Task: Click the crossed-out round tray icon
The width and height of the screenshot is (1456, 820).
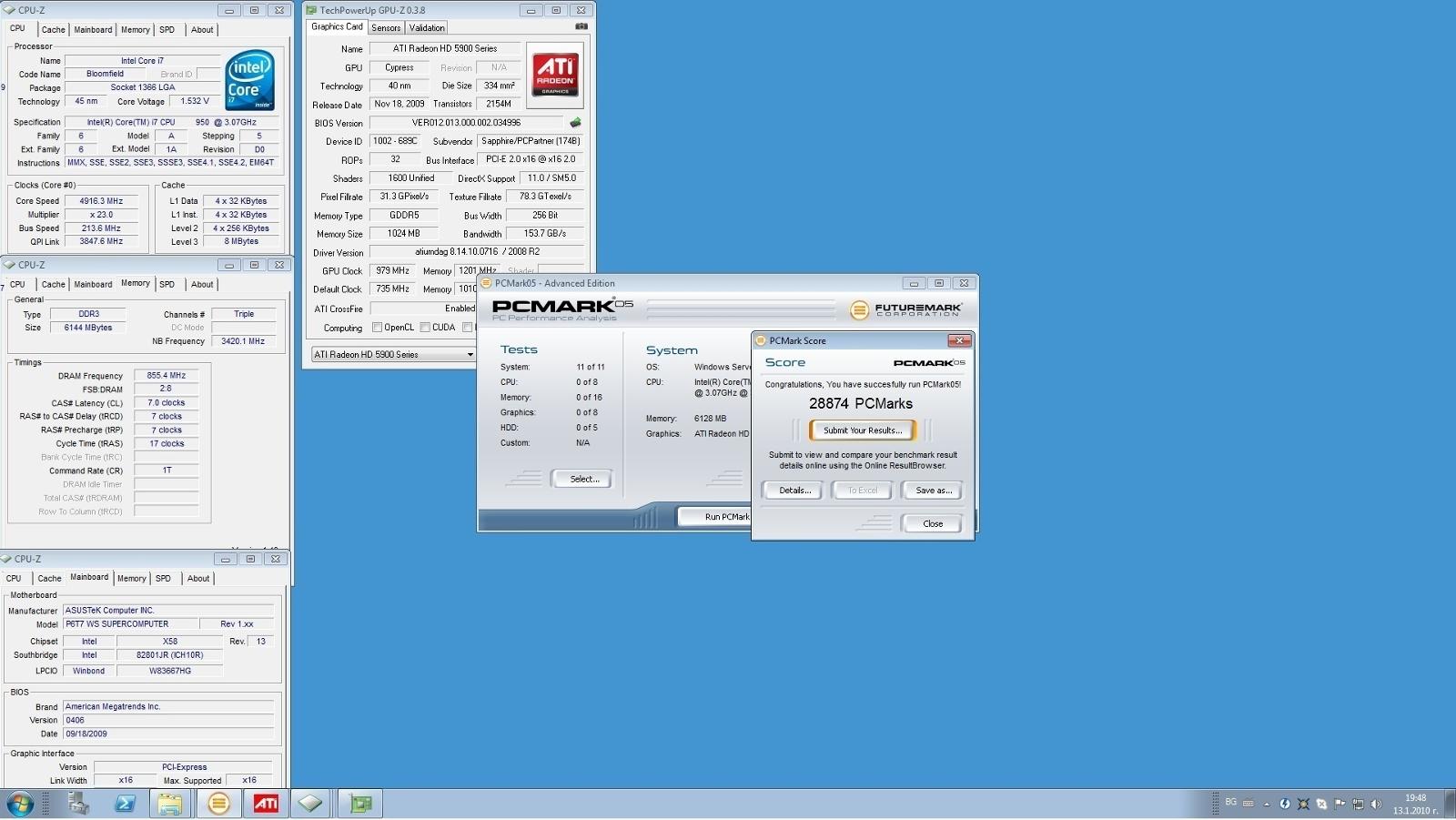Action: coord(1303,804)
